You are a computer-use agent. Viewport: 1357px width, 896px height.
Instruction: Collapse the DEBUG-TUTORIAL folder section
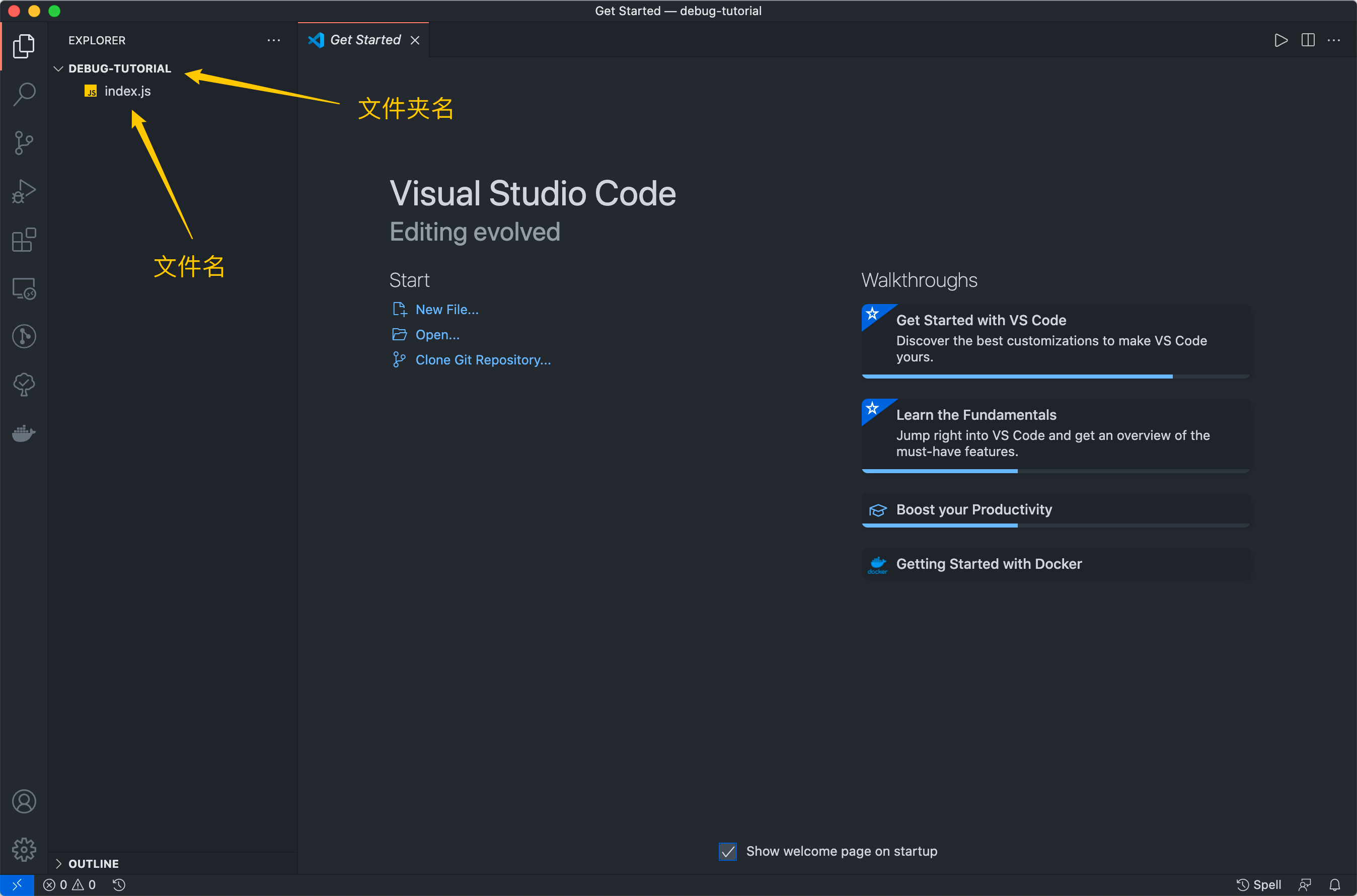pyautogui.click(x=58, y=68)
